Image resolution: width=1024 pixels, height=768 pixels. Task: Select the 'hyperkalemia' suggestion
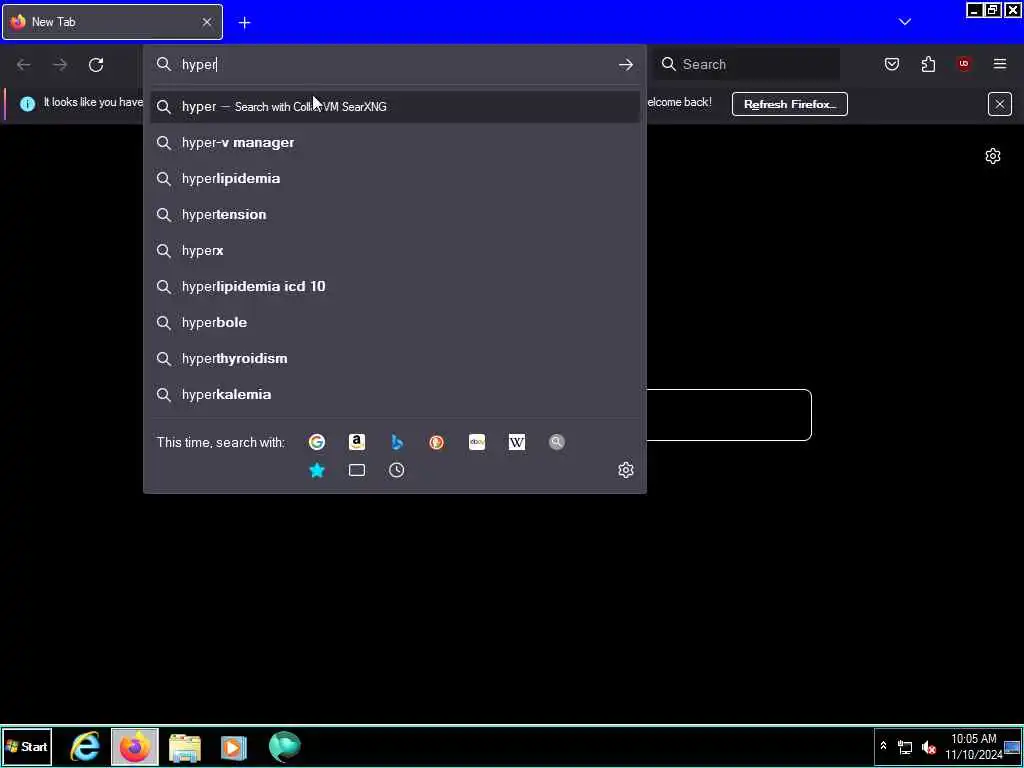pos(394,394)
